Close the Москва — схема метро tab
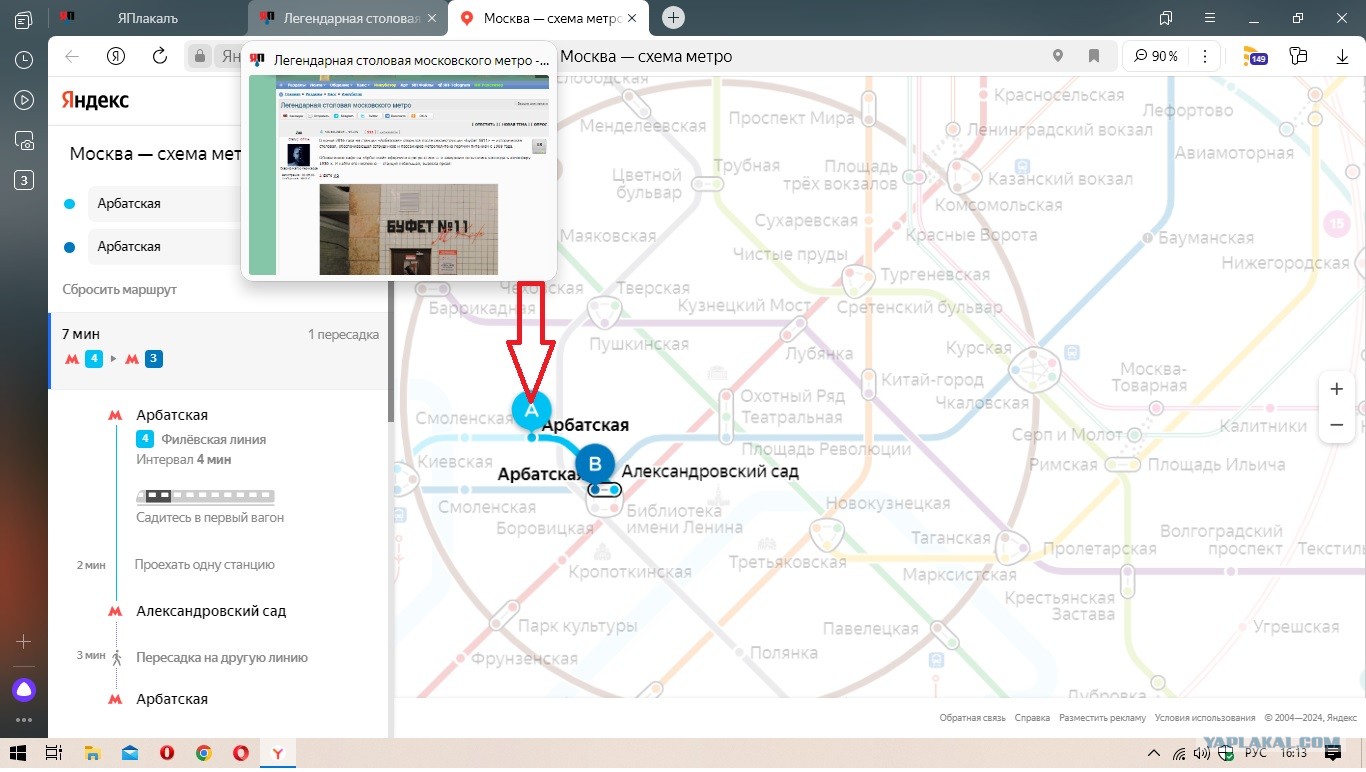This screenshot has width=1366, height=772. pyautogui.click(x=631, y=18)
